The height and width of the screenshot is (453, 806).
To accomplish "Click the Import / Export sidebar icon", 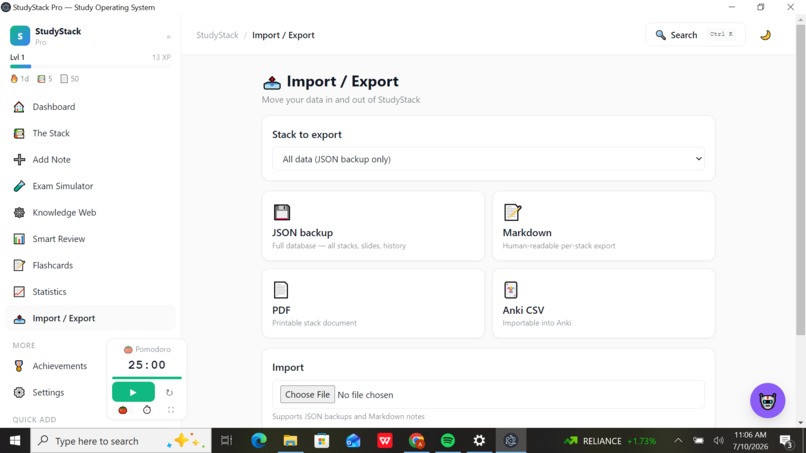I will click(x=19, y=319).
